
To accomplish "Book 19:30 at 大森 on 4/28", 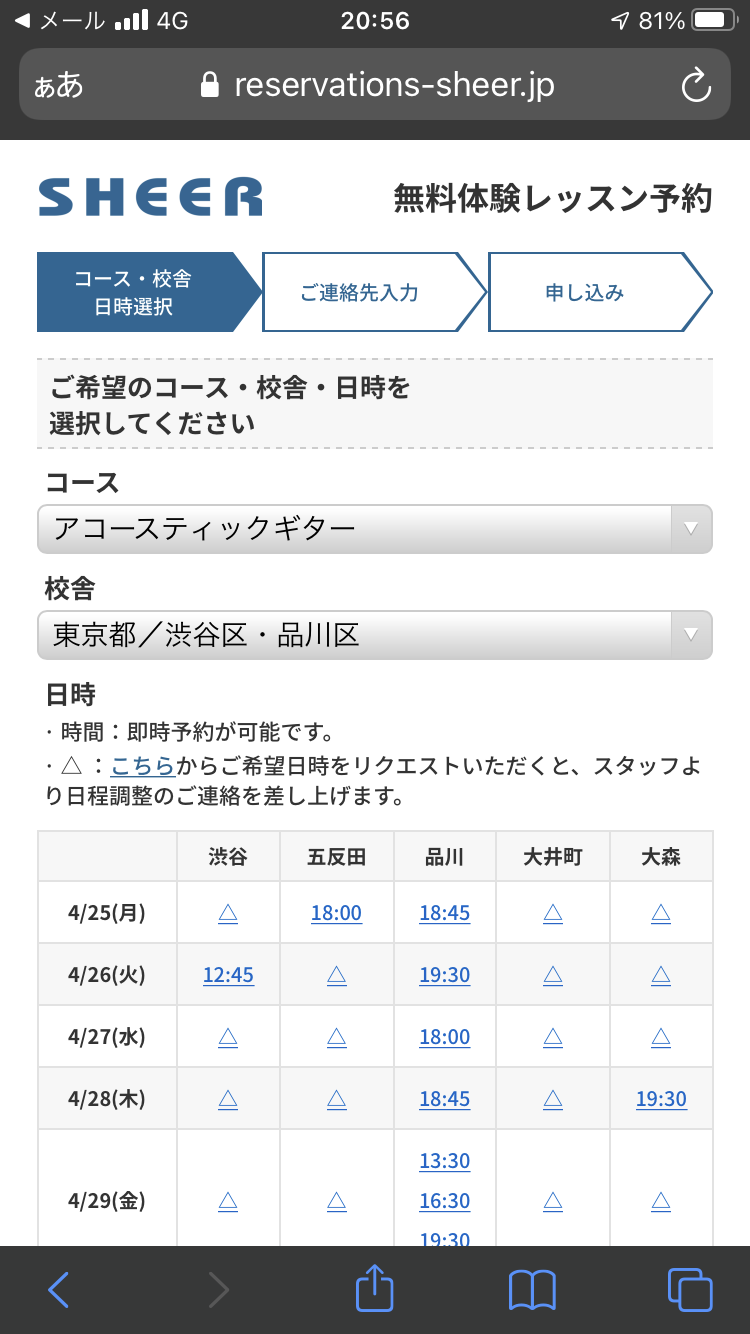I will (x=661, y=1099).
